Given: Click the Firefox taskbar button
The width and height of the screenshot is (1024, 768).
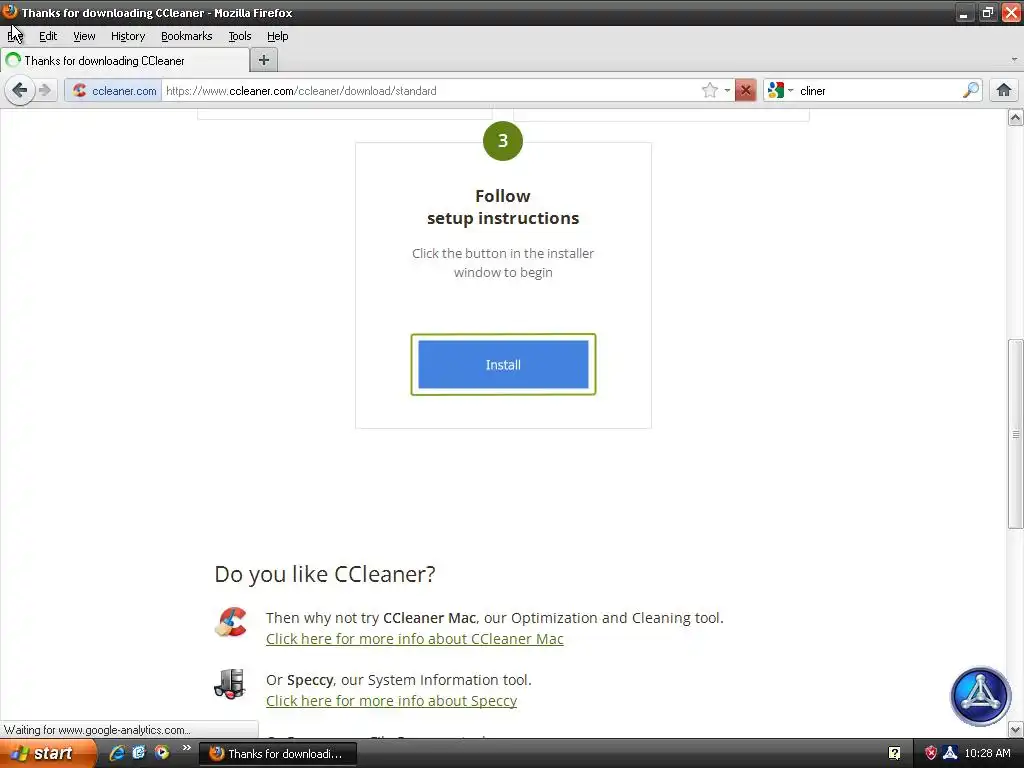Looking at the screenshot, I should tap(278, 754).
